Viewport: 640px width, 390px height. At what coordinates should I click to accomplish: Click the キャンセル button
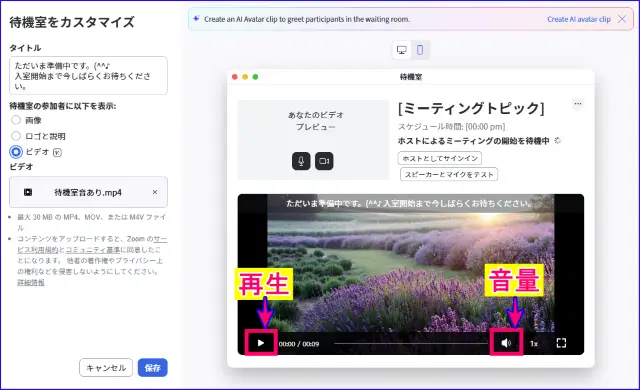coord(106,368)
